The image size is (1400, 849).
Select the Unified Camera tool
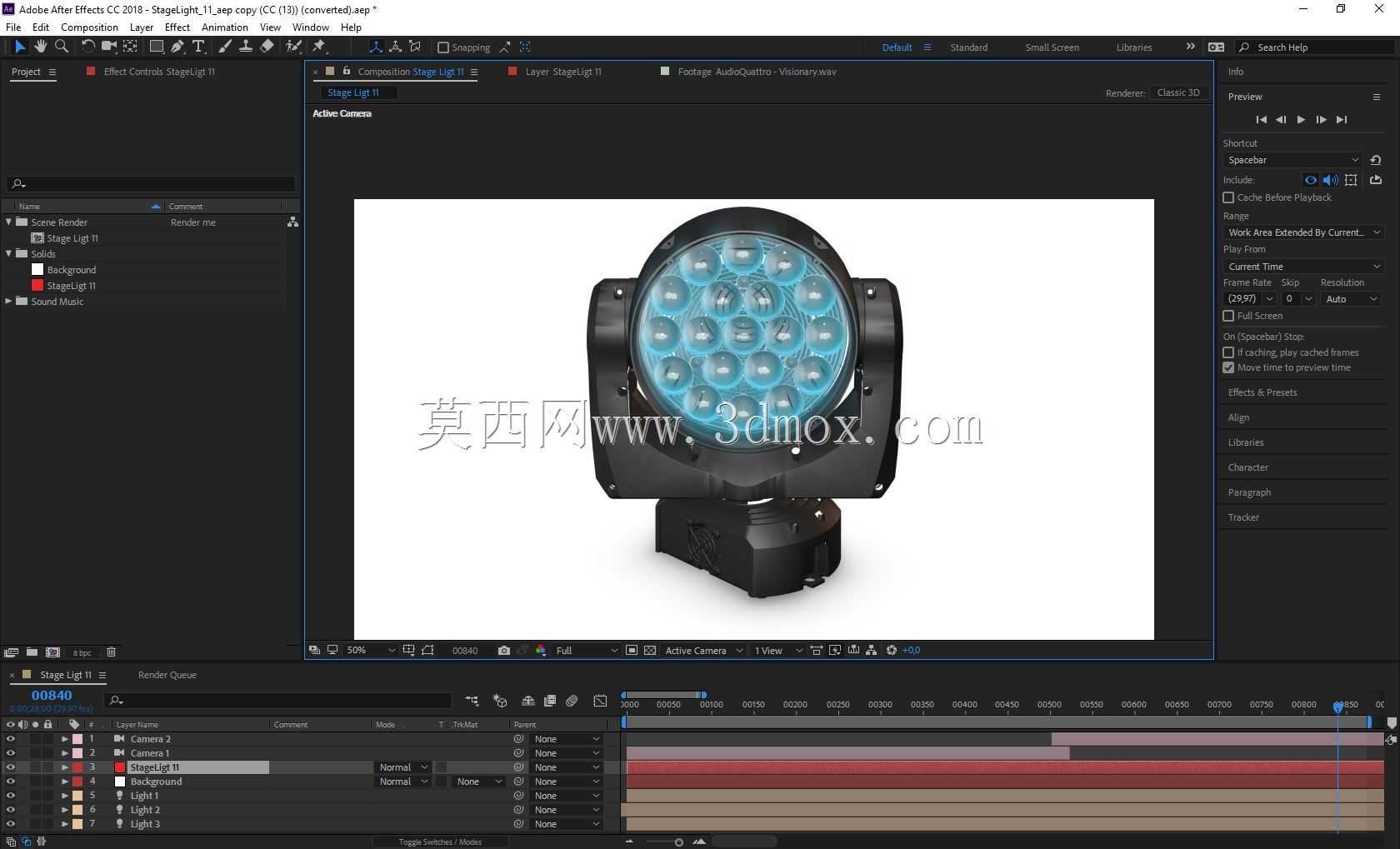pyautogui.click(x=108, y=47)
